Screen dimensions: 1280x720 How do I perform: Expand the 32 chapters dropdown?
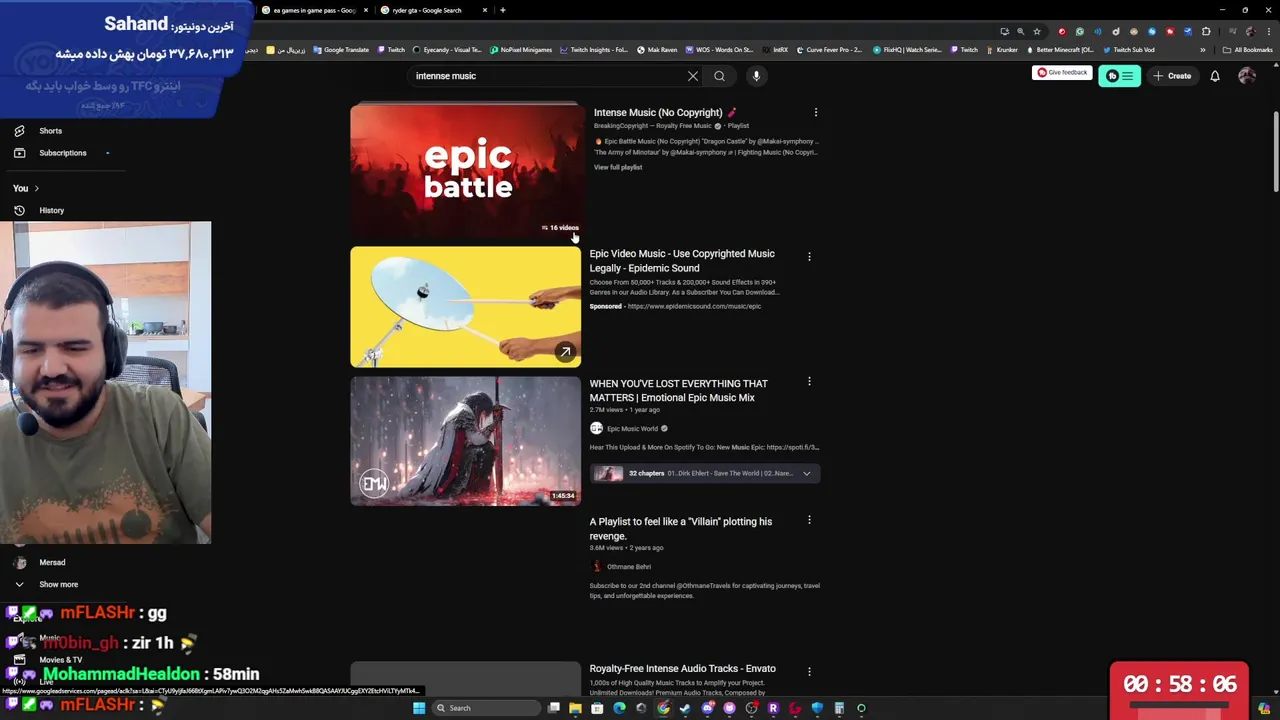click(x=705, y=473)
